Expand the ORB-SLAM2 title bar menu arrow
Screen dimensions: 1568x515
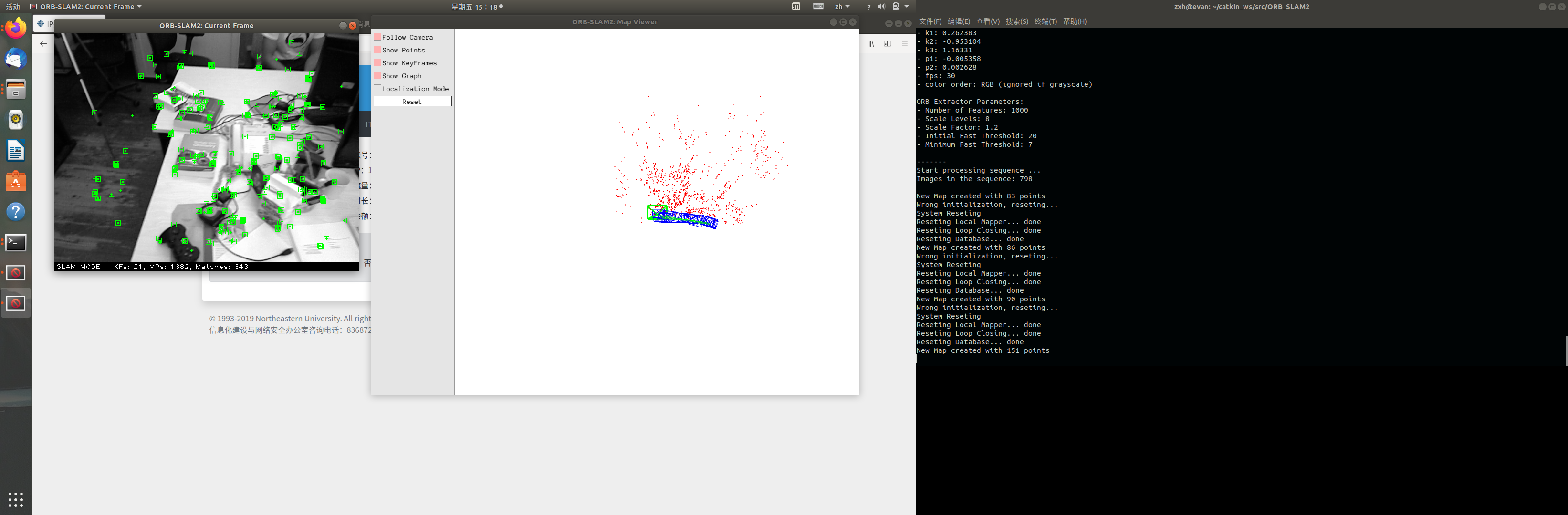click(139, 7)
